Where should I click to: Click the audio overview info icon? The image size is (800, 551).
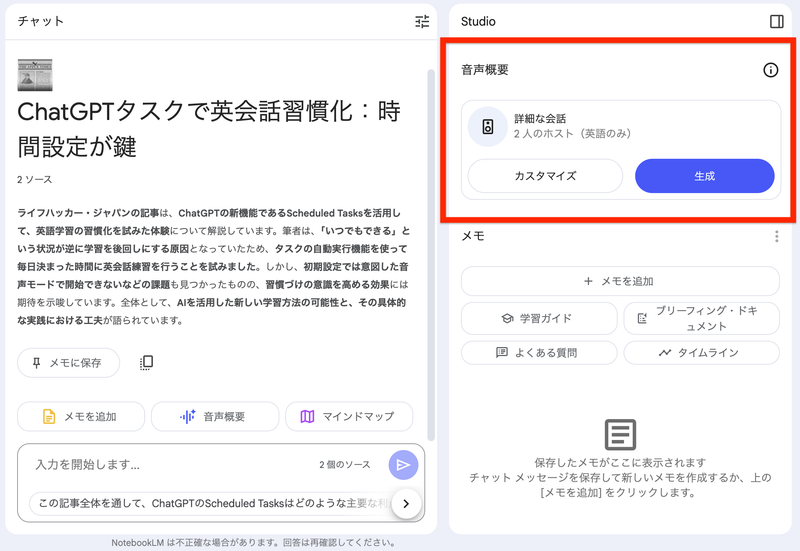(770, 70)
